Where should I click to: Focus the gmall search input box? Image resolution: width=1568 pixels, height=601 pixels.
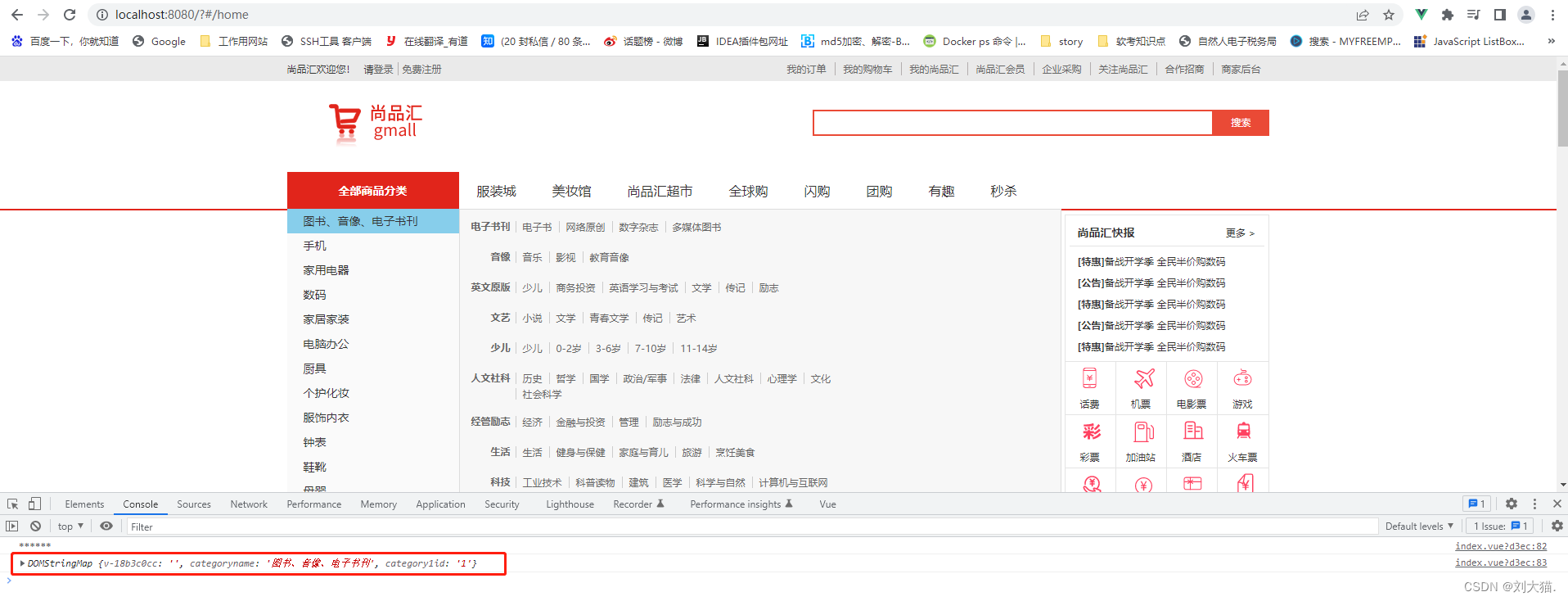point(1013,123)
